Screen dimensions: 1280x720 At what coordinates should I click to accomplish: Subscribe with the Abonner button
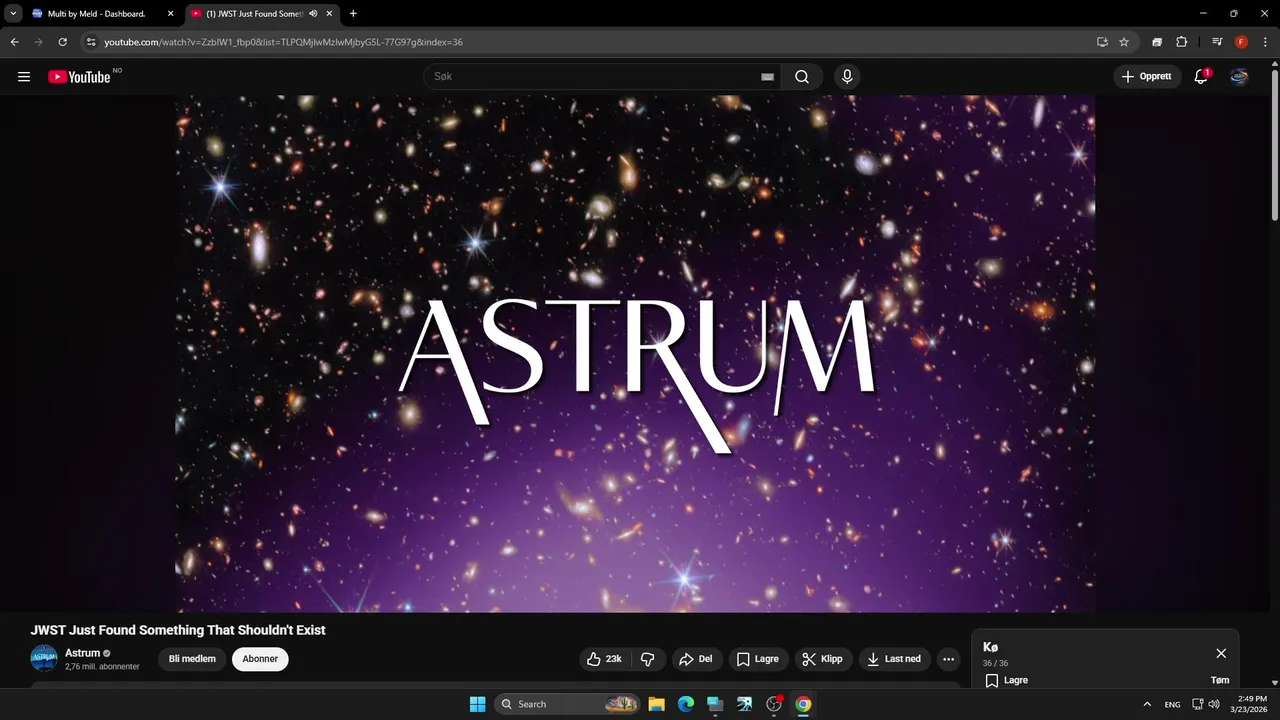260,659
